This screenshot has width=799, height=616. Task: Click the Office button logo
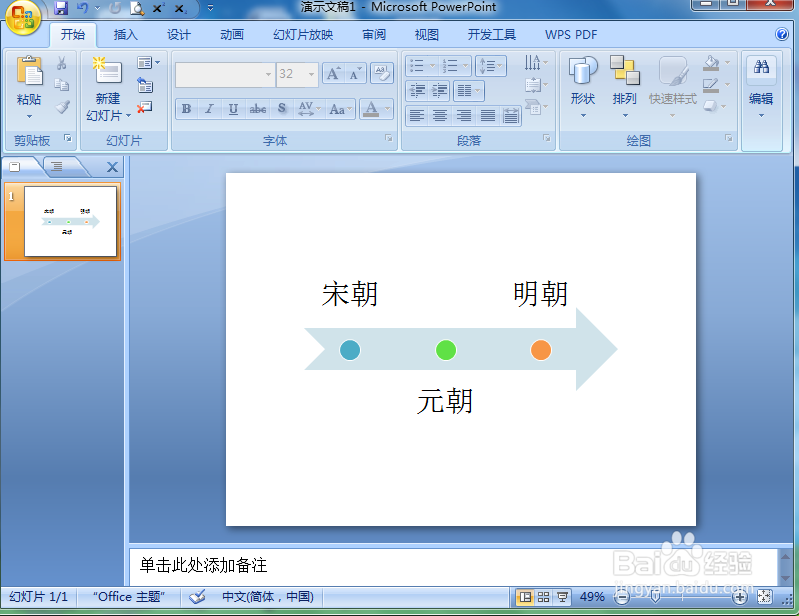pyautogui.click(x=23, y=18)
